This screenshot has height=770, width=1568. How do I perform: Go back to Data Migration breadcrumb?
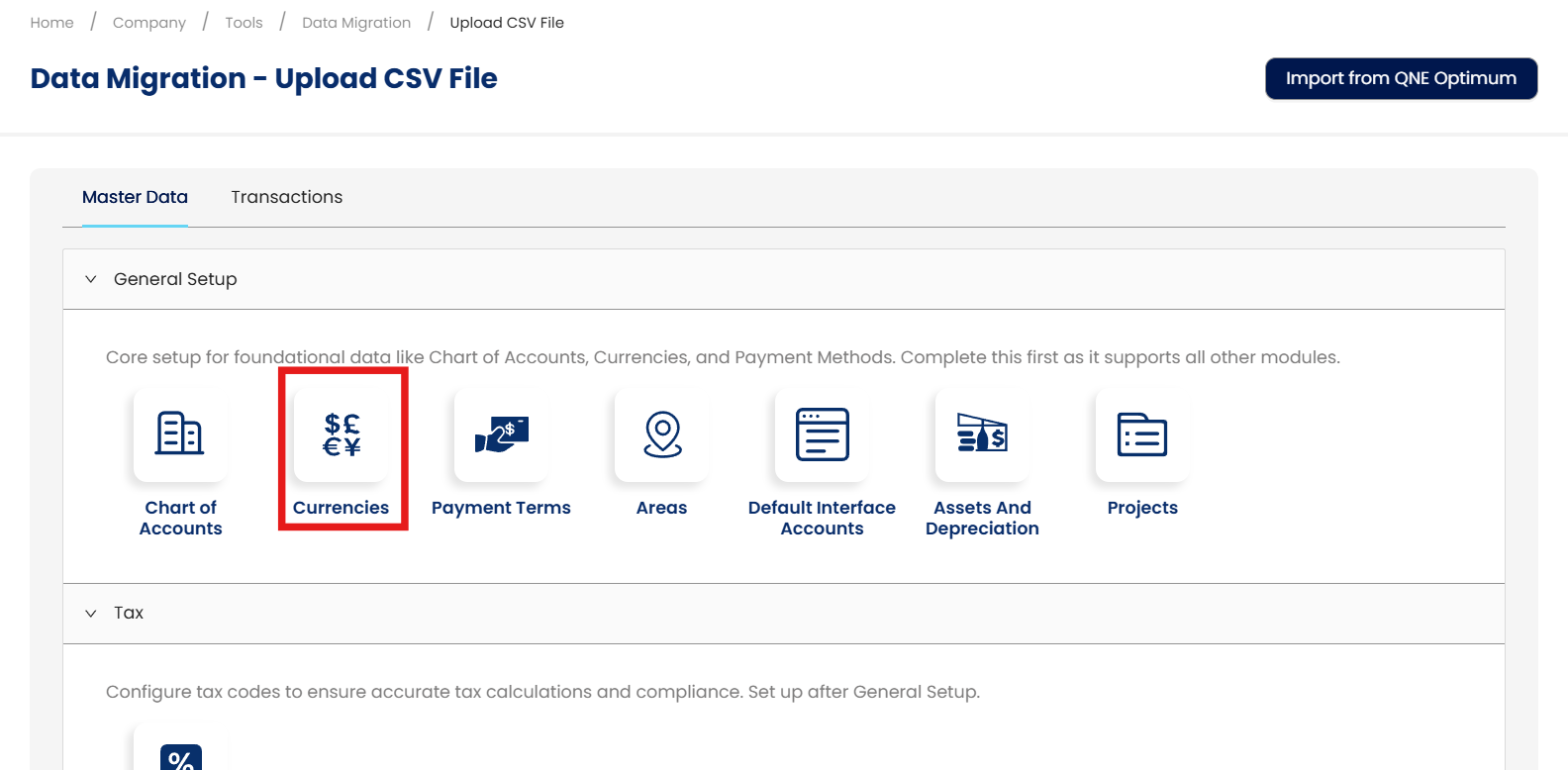point(356,23)
